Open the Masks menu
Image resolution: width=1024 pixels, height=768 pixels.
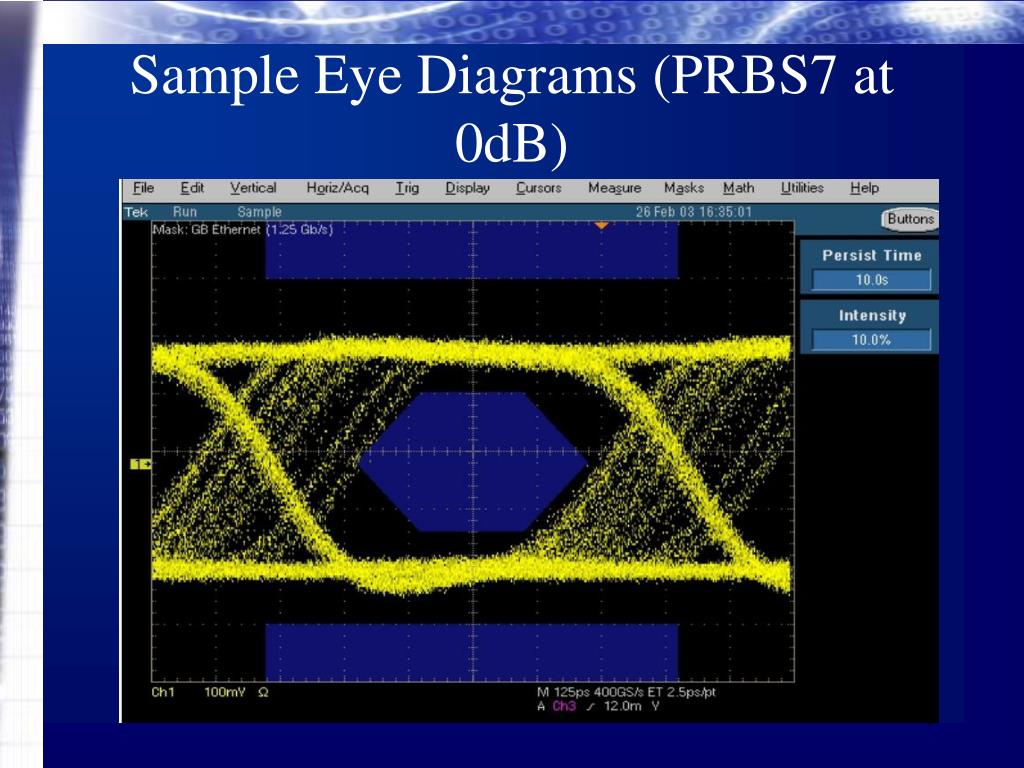[684, 188]
